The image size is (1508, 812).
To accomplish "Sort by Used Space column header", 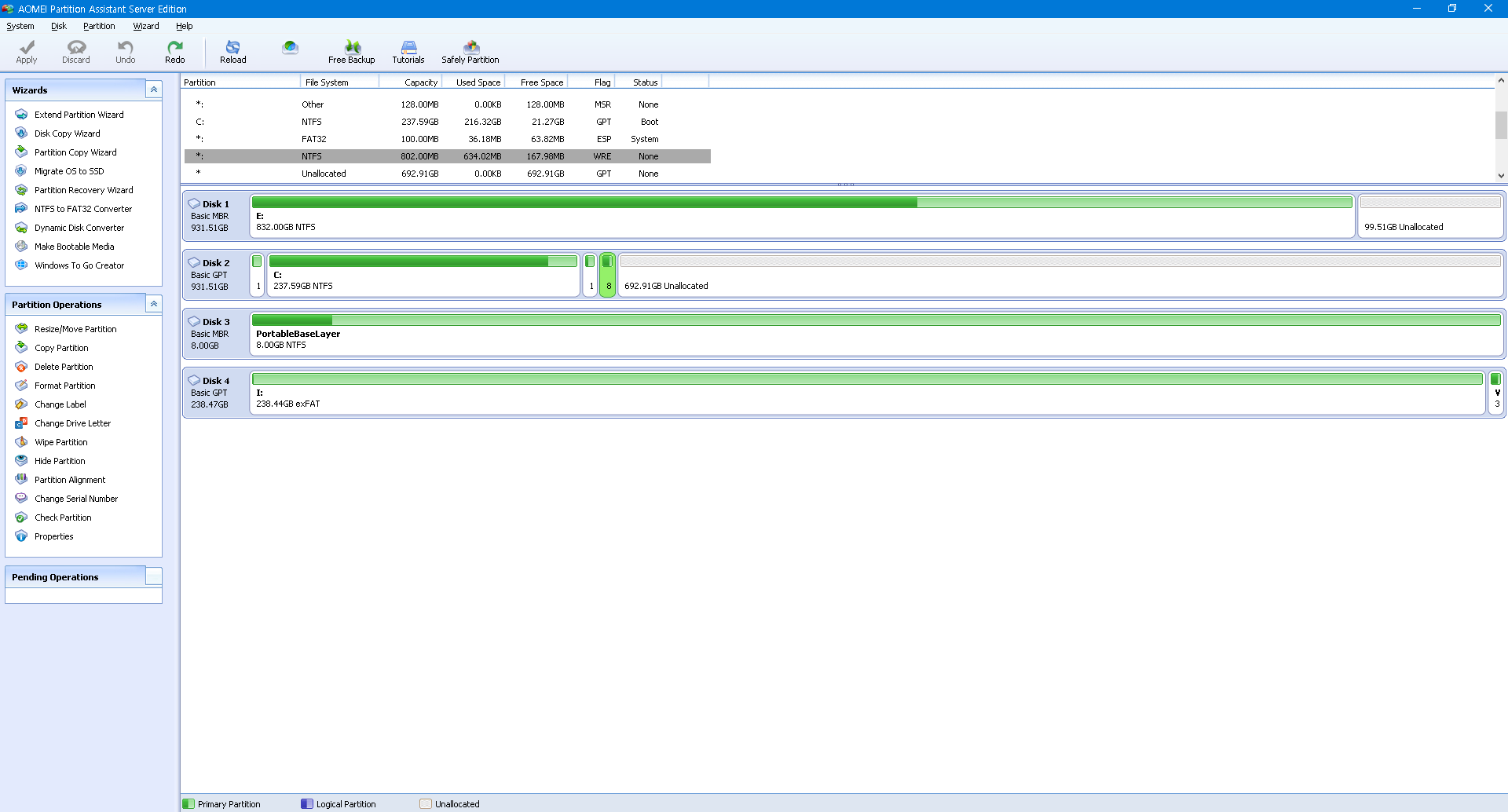I will 474,82.
